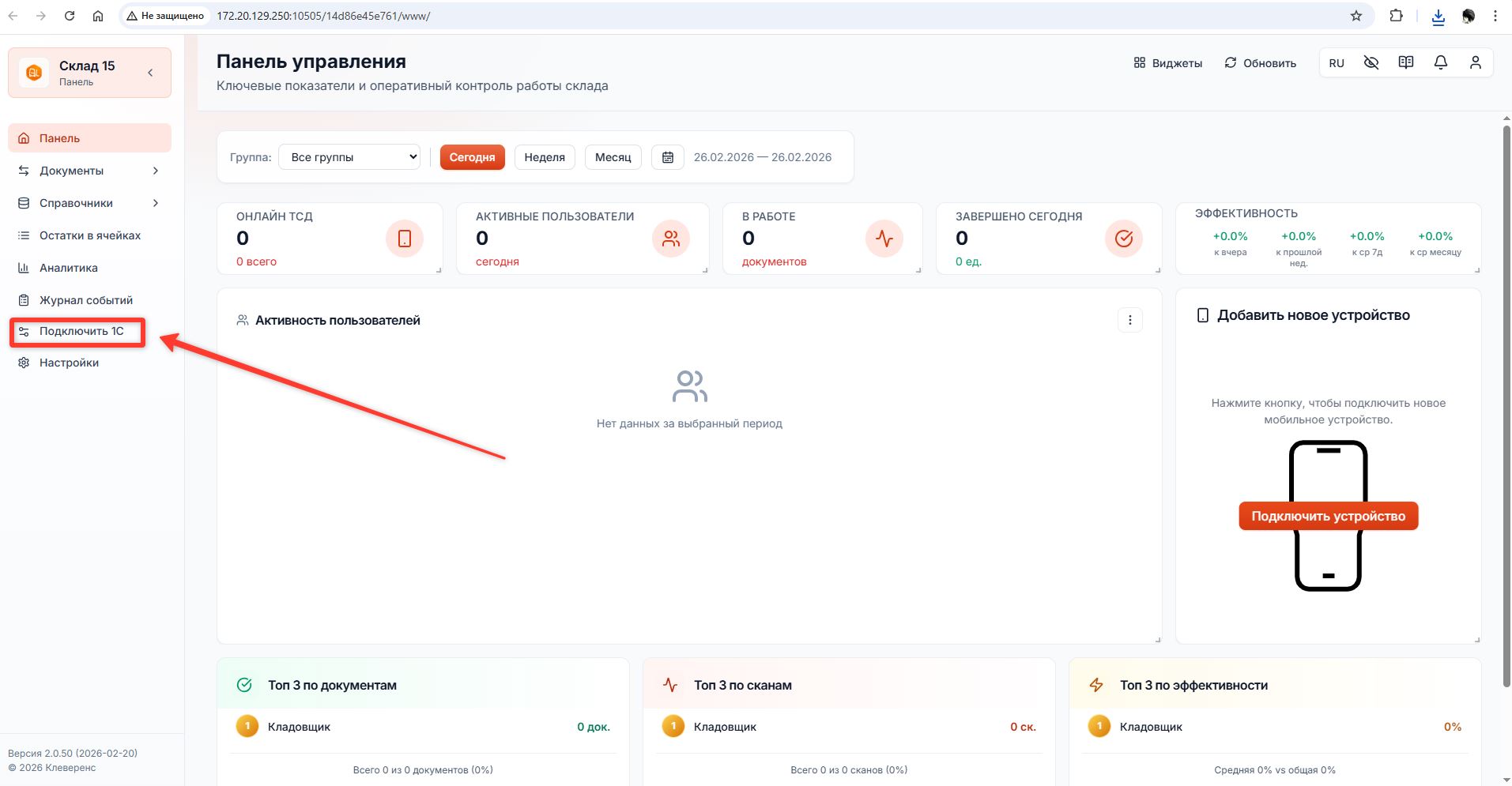Viewport: 1512px width, 786px height.
Task: Click the Завершено сегодня checkmark icon
Action: click(1124, 239)
